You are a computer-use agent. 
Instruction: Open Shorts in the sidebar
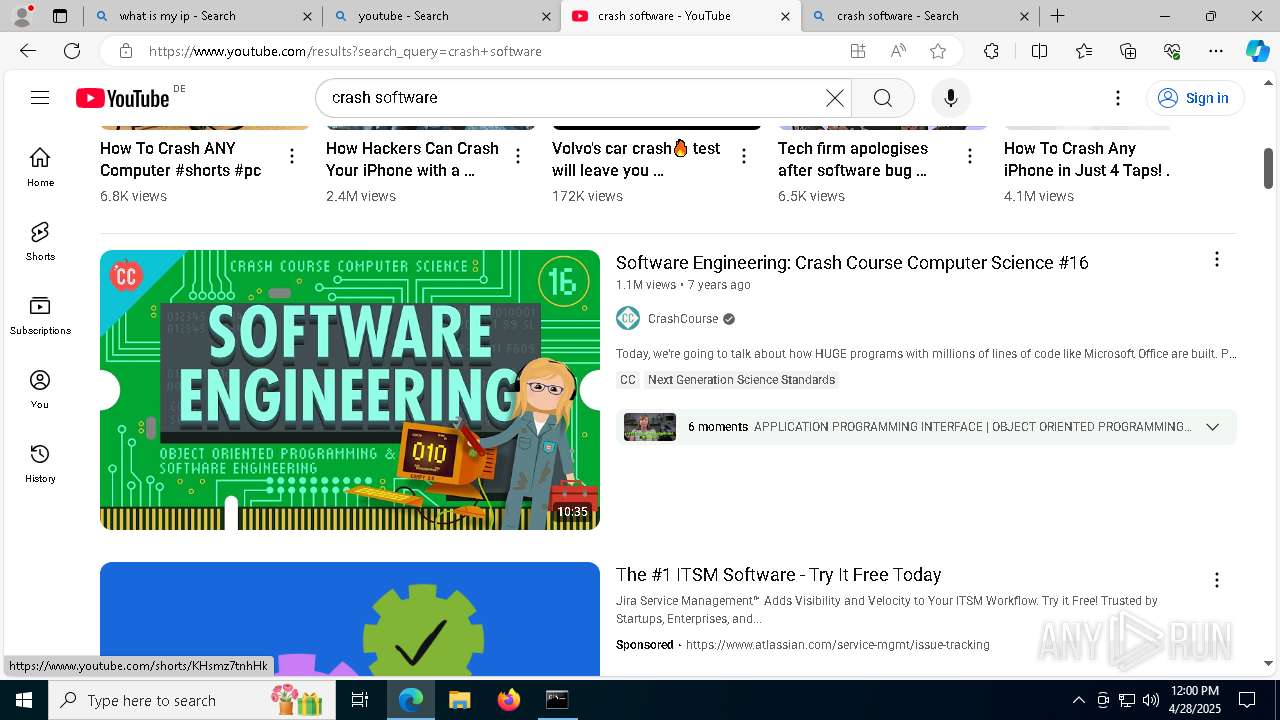point(40,241)
